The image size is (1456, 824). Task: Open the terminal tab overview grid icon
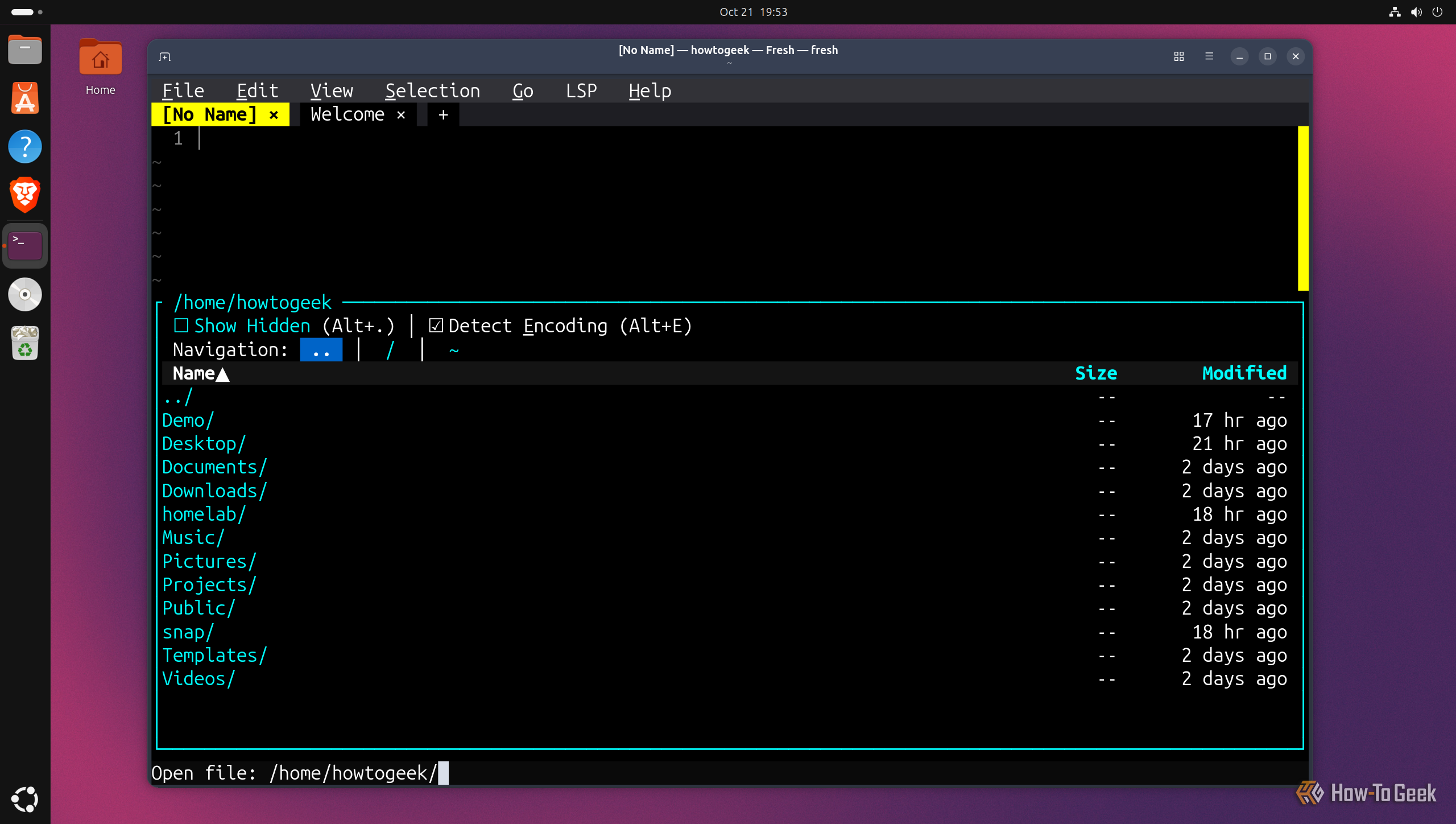(1179, 56)
